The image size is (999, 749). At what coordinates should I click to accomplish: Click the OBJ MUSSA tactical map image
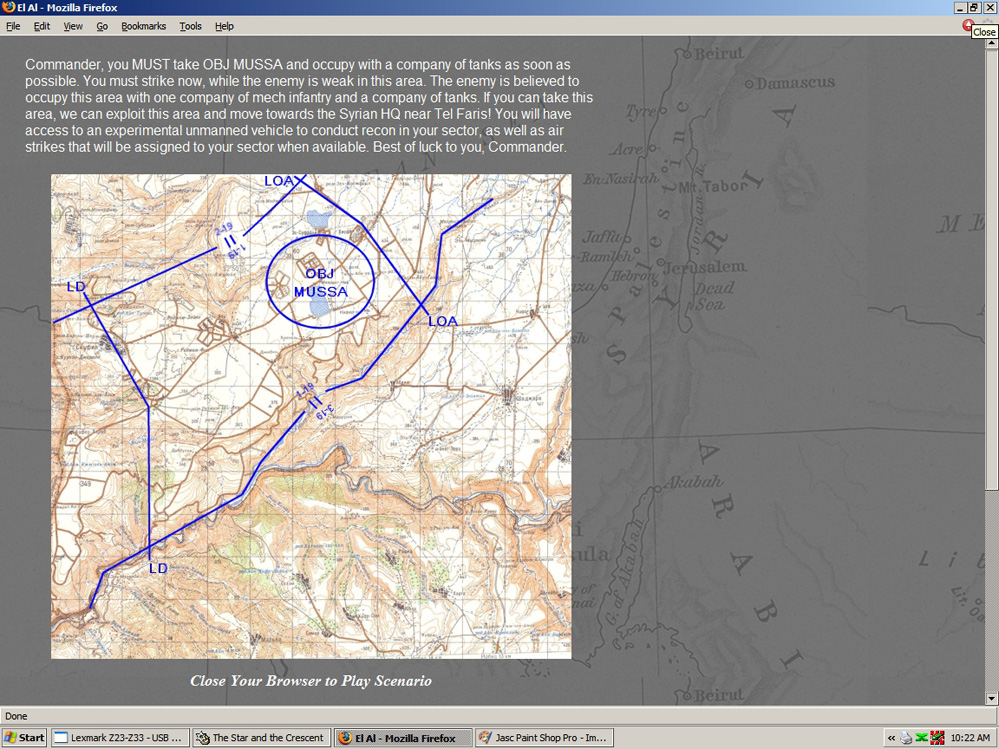click(x=311, y=417)
